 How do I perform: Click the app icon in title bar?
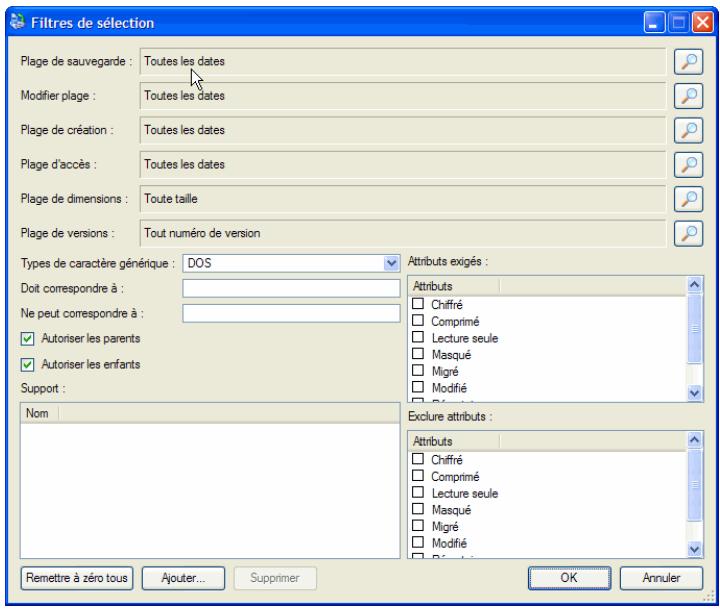(17, 22)
